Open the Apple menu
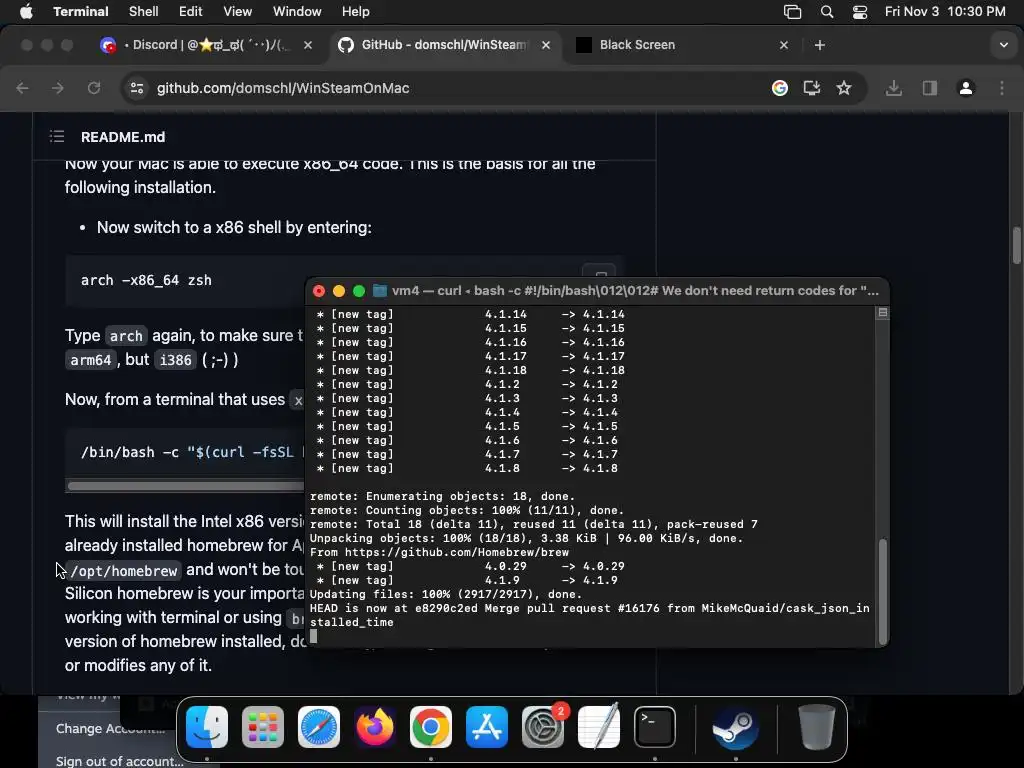Image resolution: width=1024 pixels, height=768 pixels. click(x=26, y=12)
